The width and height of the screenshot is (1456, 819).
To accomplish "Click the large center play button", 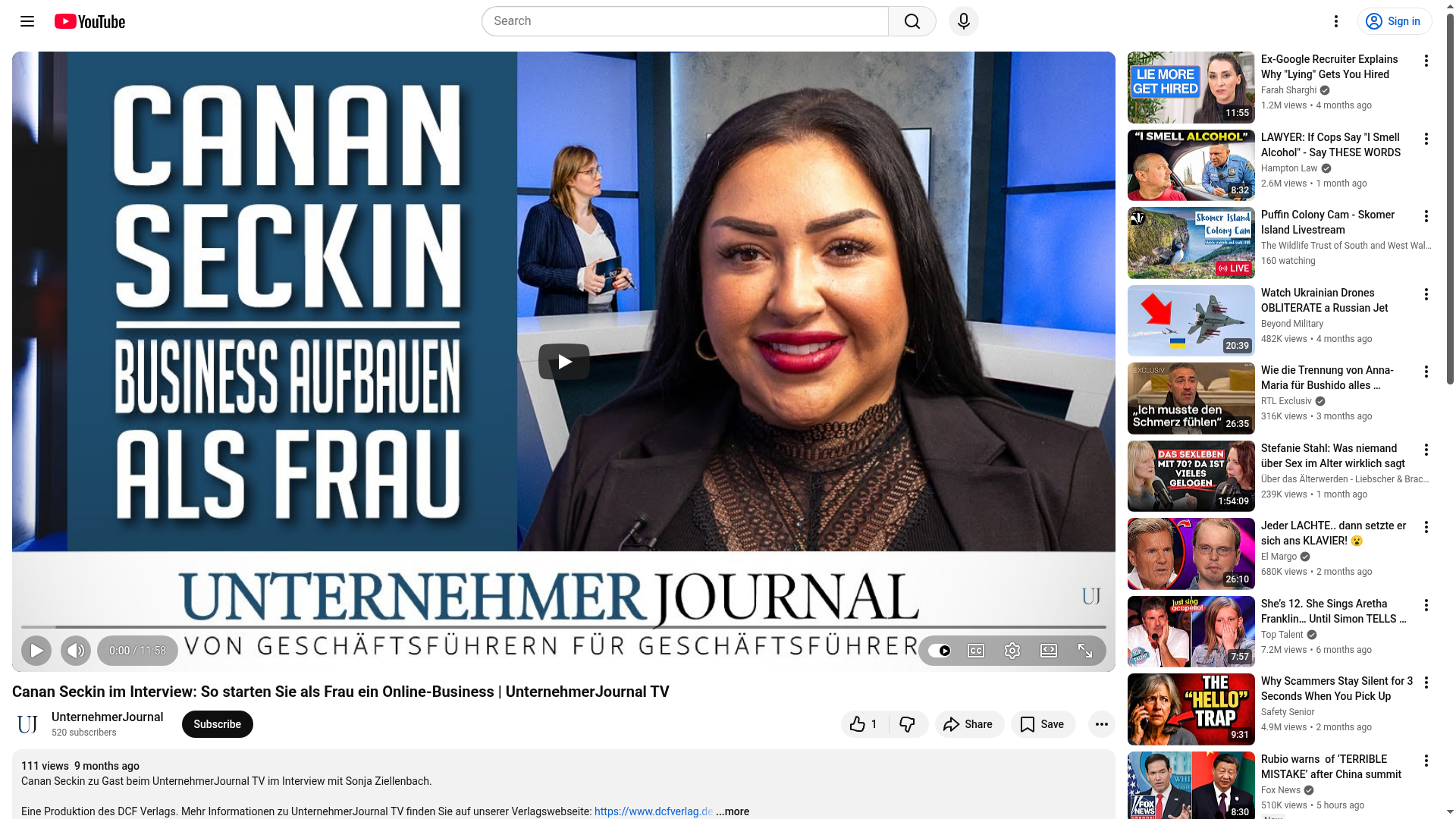I will coord(563,362).
